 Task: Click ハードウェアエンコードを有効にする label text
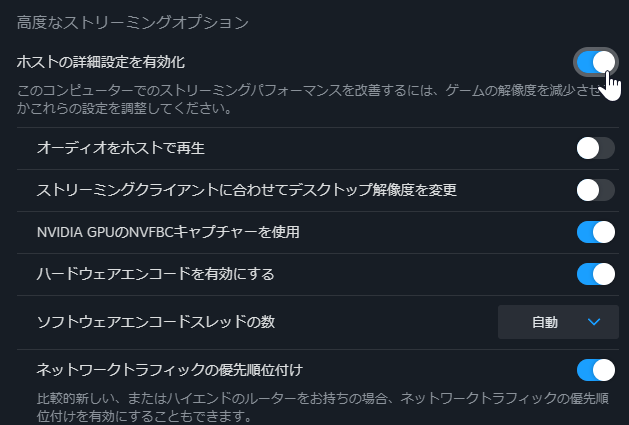[x=156, y=274]
